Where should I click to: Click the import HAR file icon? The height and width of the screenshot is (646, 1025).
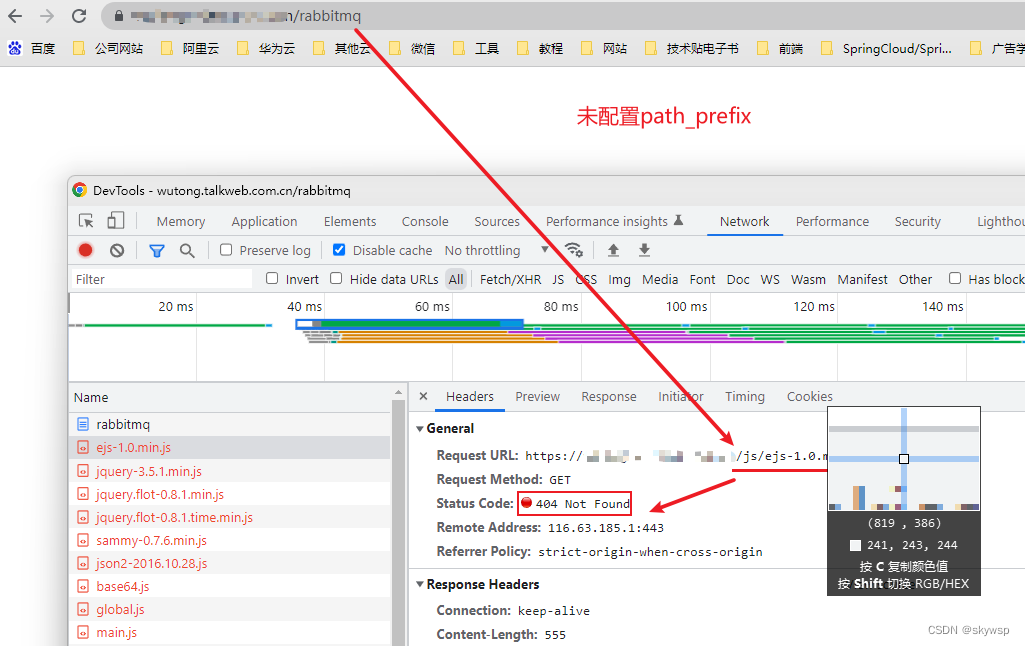[x=615, y=250]
